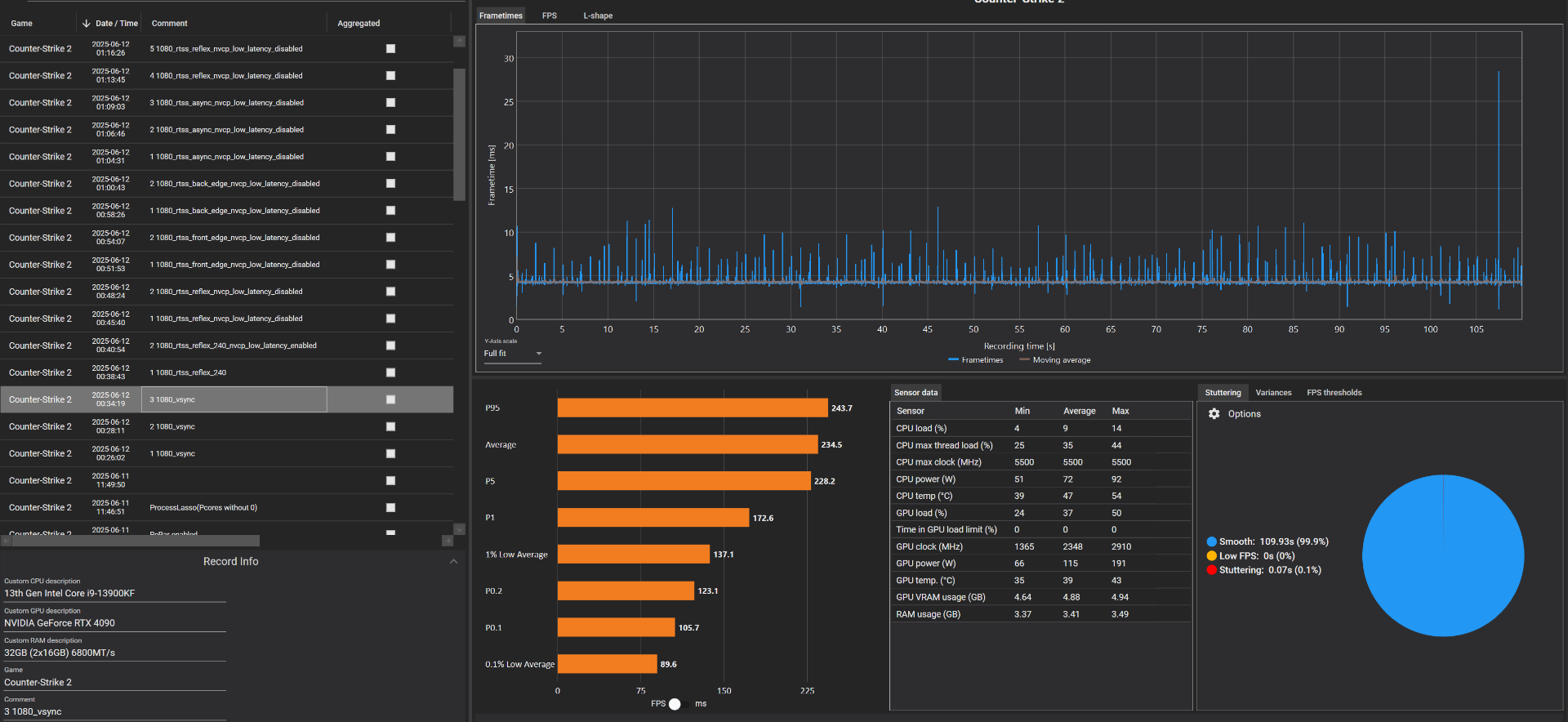Select the 2 1080_rtss_reflex_240 enabled record row
The image size is (1568, 722).
point(226,345)
